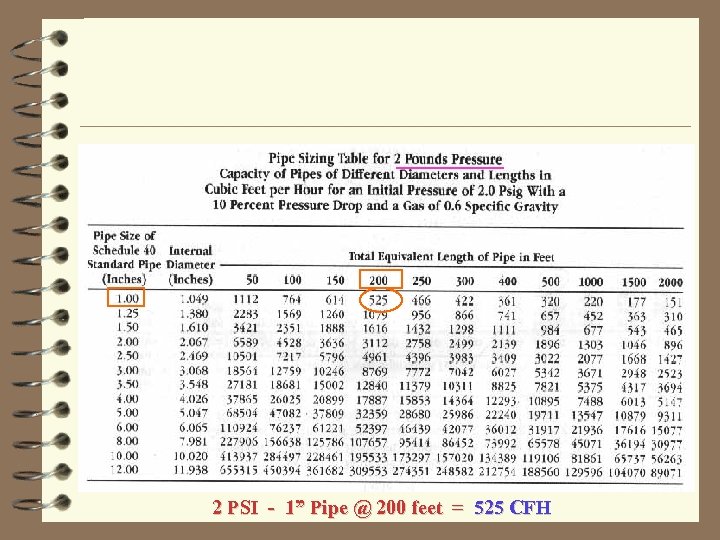Click the 2.00 pipe size row label
This screenshot has height=540, width=720.
(x=128, y=341)
